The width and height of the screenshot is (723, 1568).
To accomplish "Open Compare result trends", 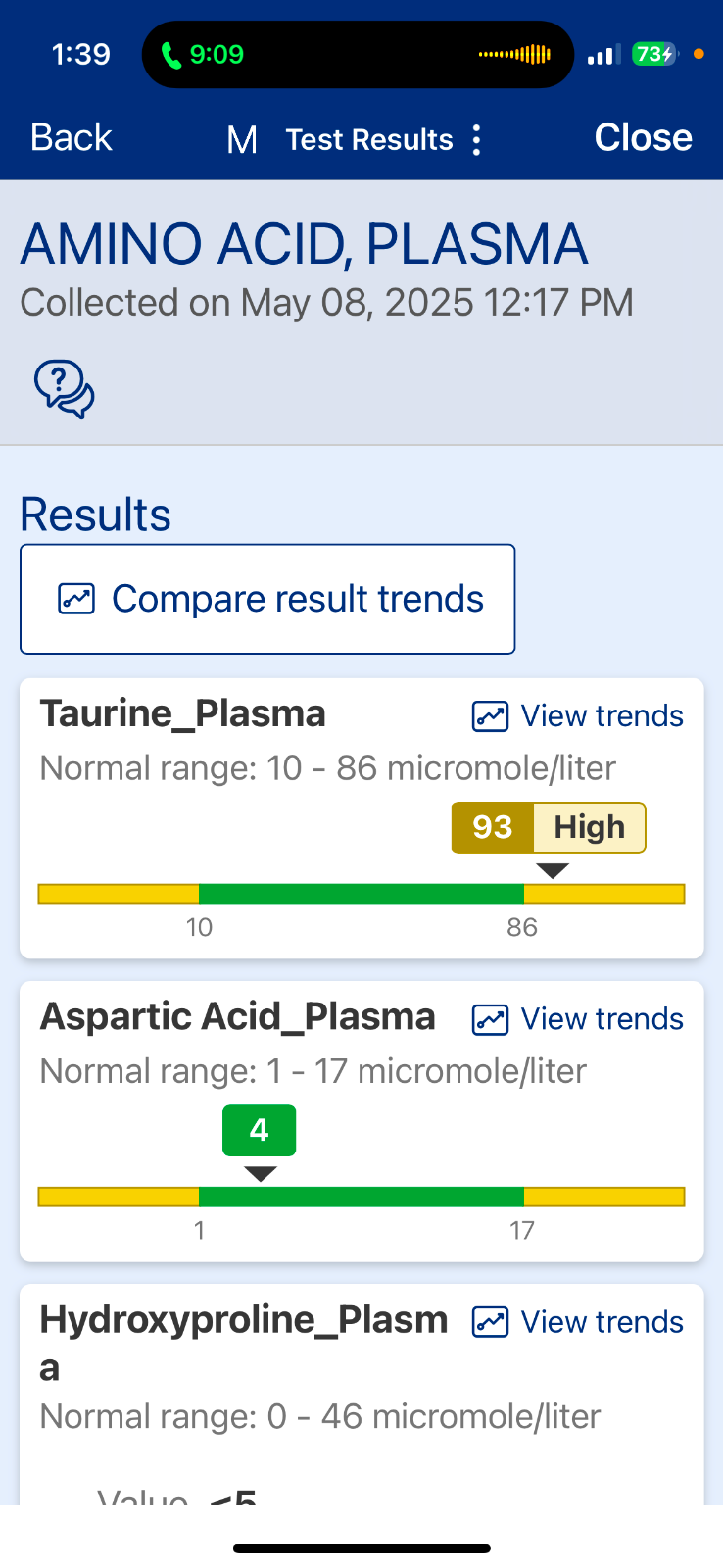I will click(x=267, y=599).
